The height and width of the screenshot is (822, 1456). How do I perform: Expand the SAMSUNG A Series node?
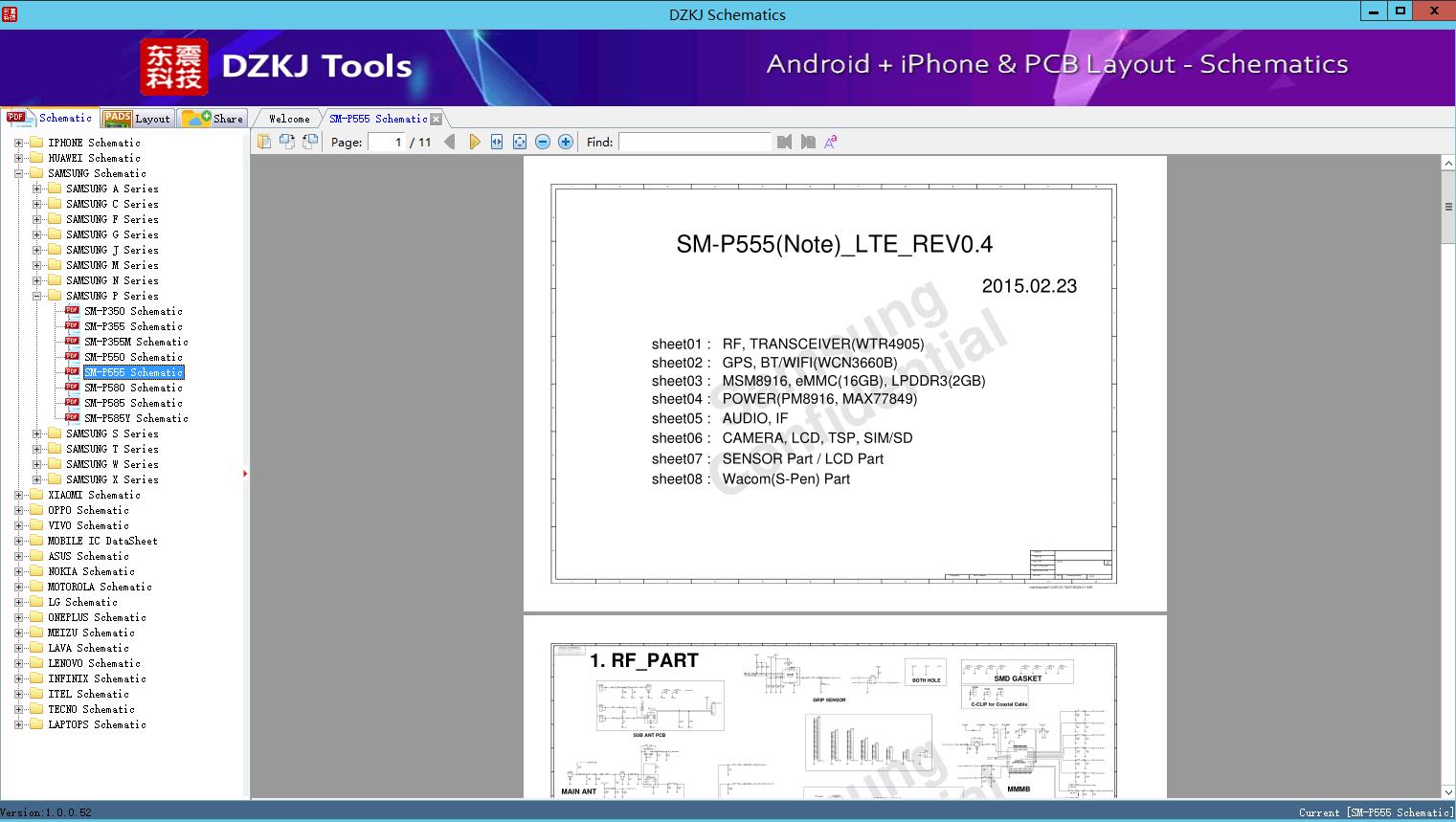point(36,189)
